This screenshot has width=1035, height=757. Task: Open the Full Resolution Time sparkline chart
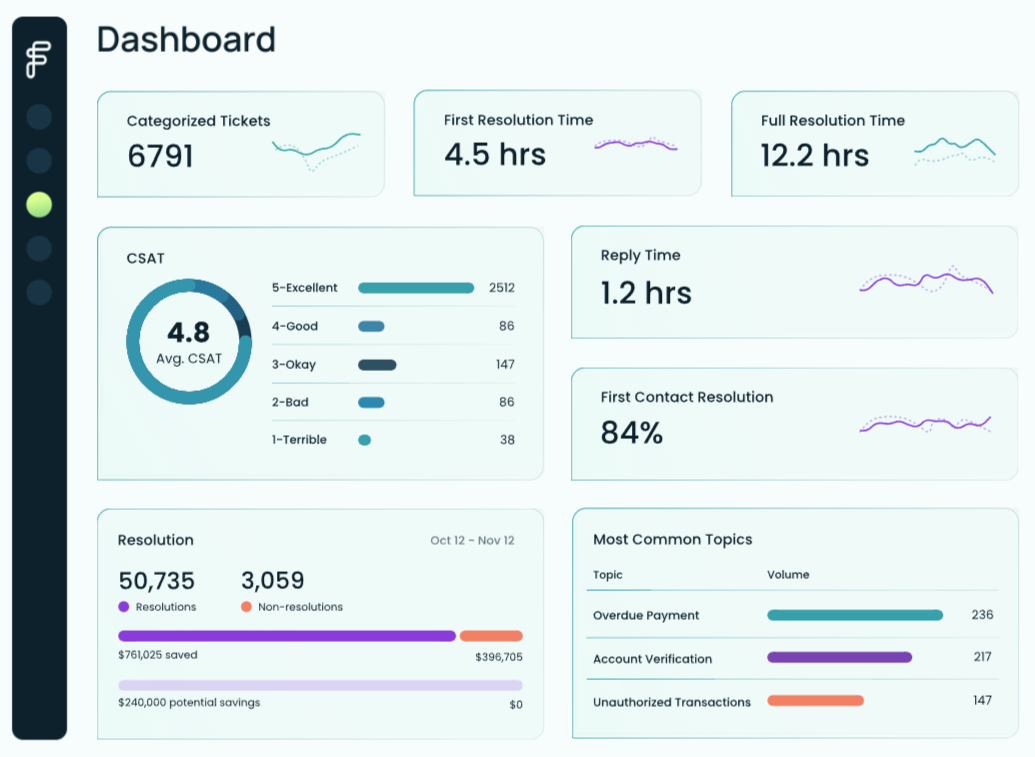pos(954,151)
